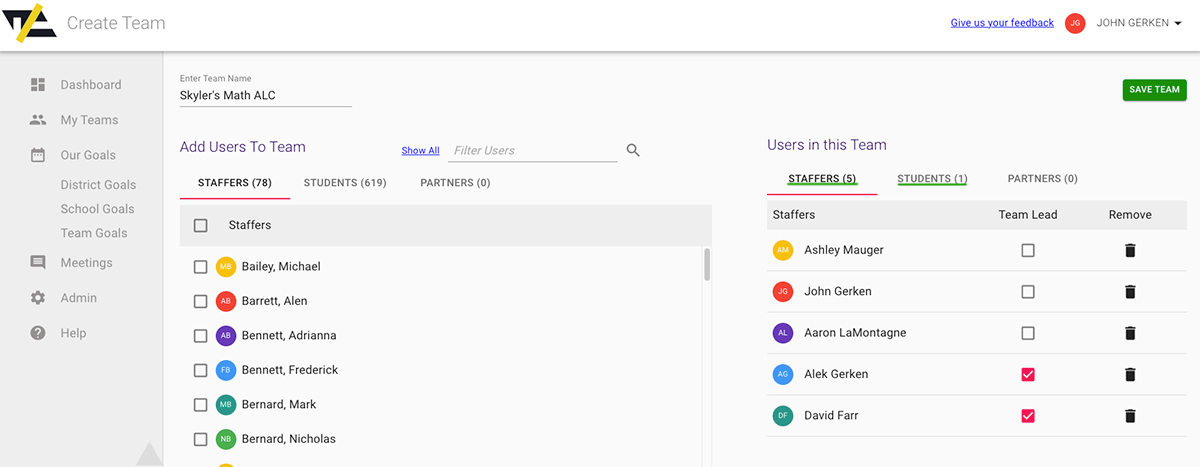Open the STUDENTS (1) team tab
Screen dimensions: 1200x467
coord(932,179)
